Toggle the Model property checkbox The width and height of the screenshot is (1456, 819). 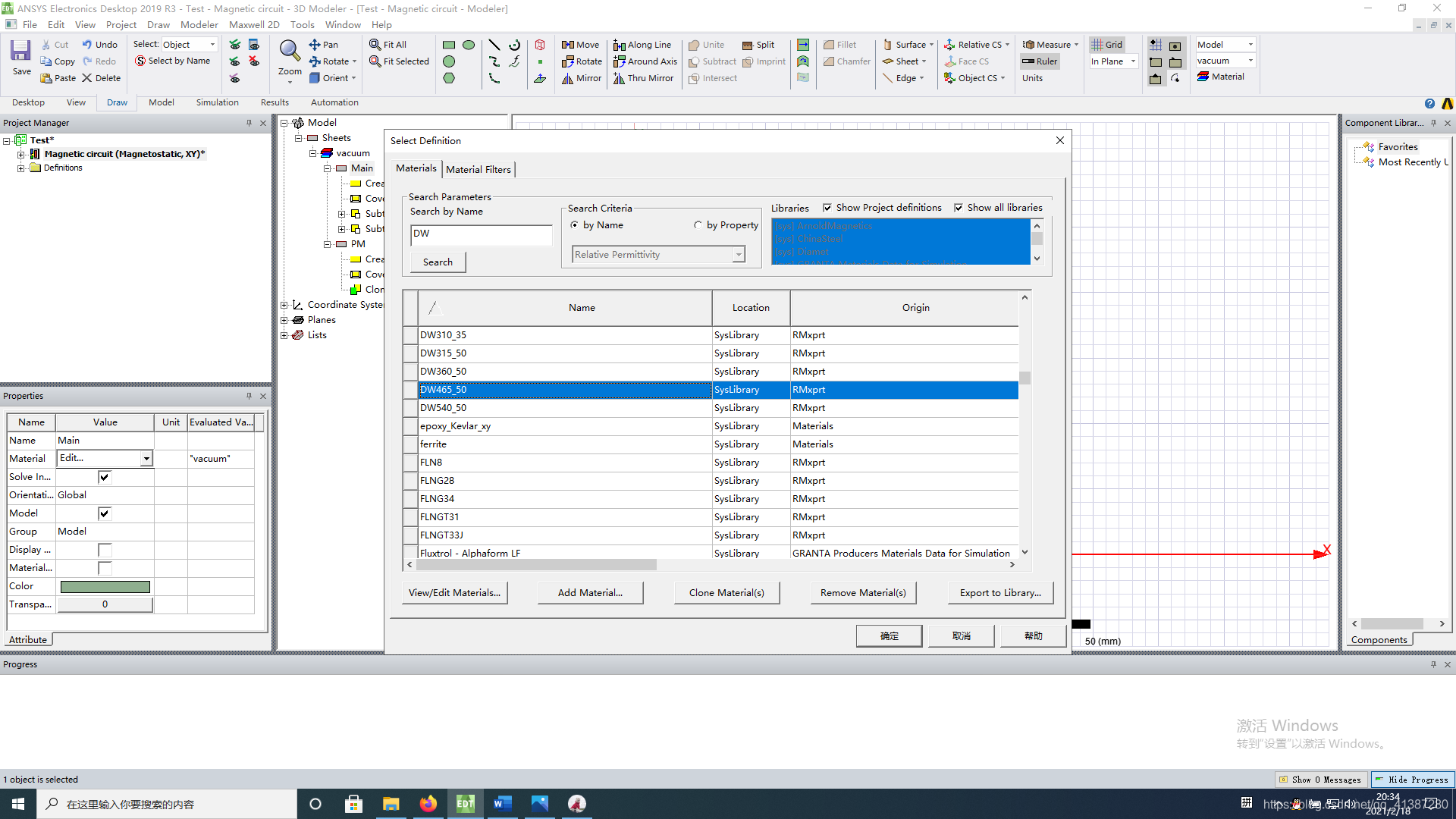point(105,513)
